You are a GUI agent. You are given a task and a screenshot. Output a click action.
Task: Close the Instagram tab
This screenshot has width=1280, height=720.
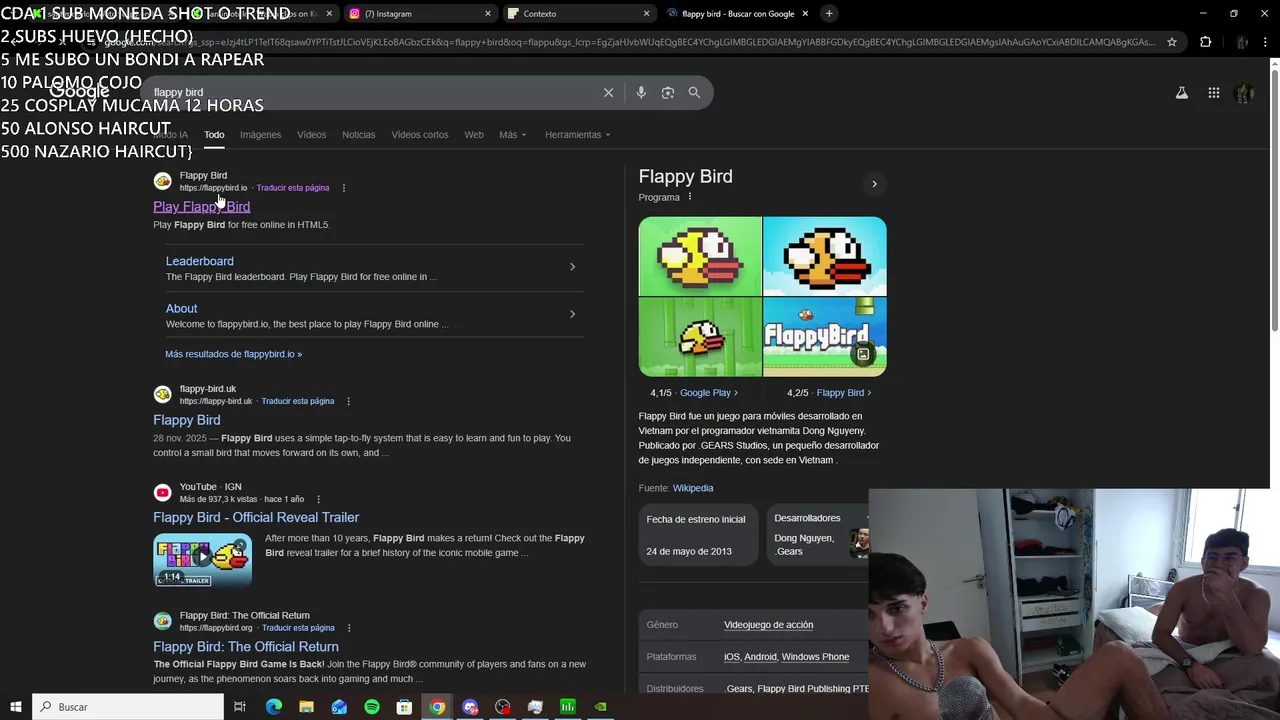487,13
